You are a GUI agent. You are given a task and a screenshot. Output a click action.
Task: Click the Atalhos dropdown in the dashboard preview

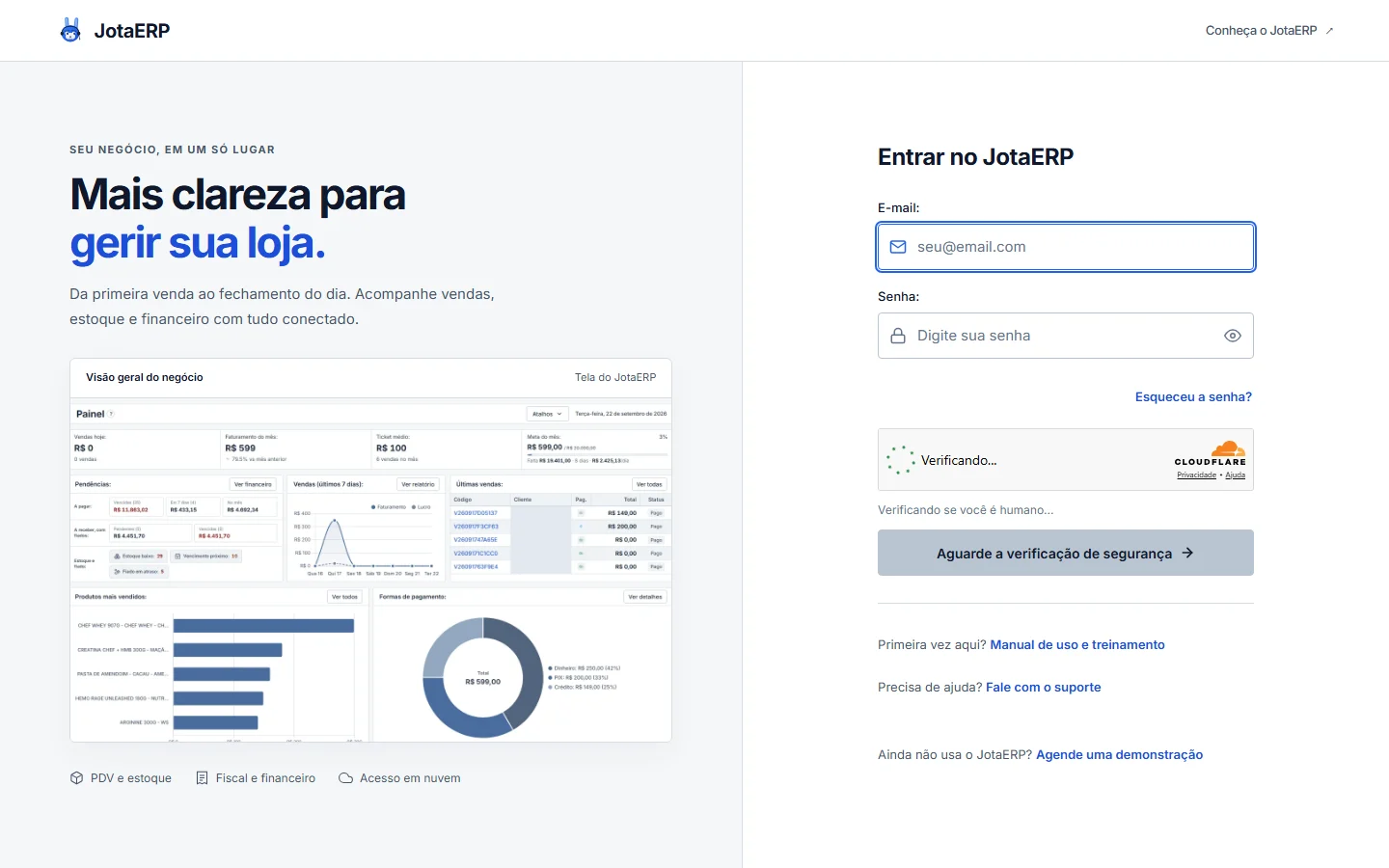(547, 414)
